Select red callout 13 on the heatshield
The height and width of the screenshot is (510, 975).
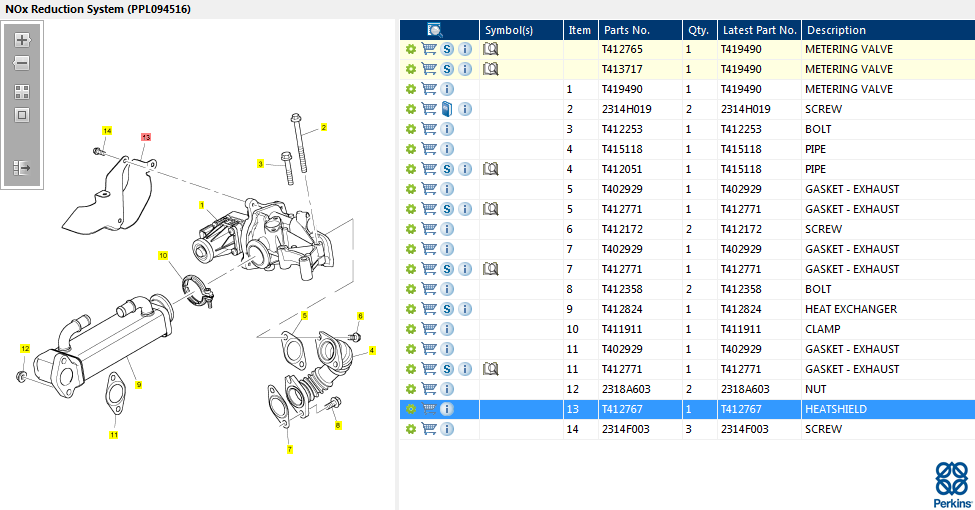pyautogui.click(x=146, y=137)
